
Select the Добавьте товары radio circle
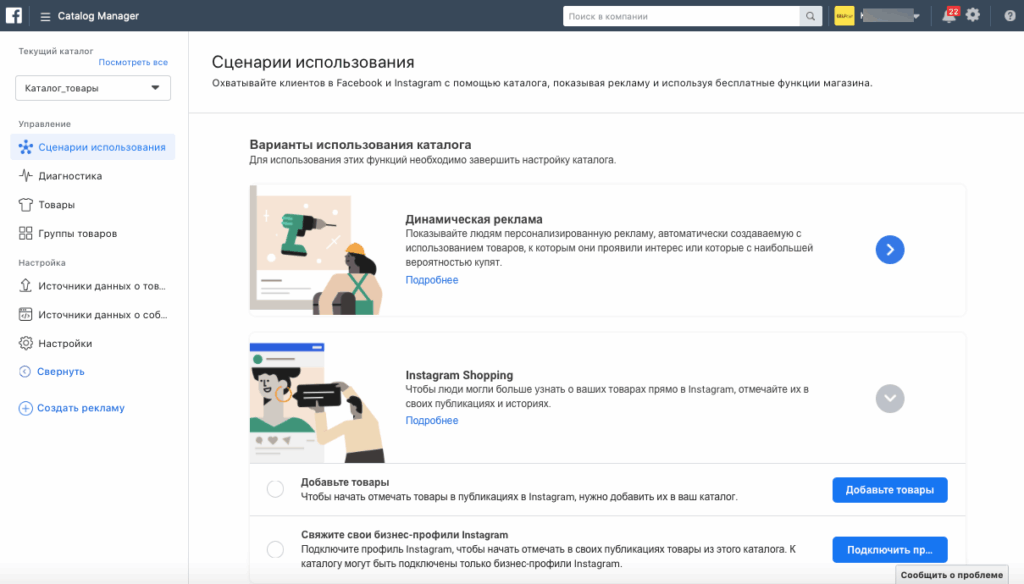(276, 489)
